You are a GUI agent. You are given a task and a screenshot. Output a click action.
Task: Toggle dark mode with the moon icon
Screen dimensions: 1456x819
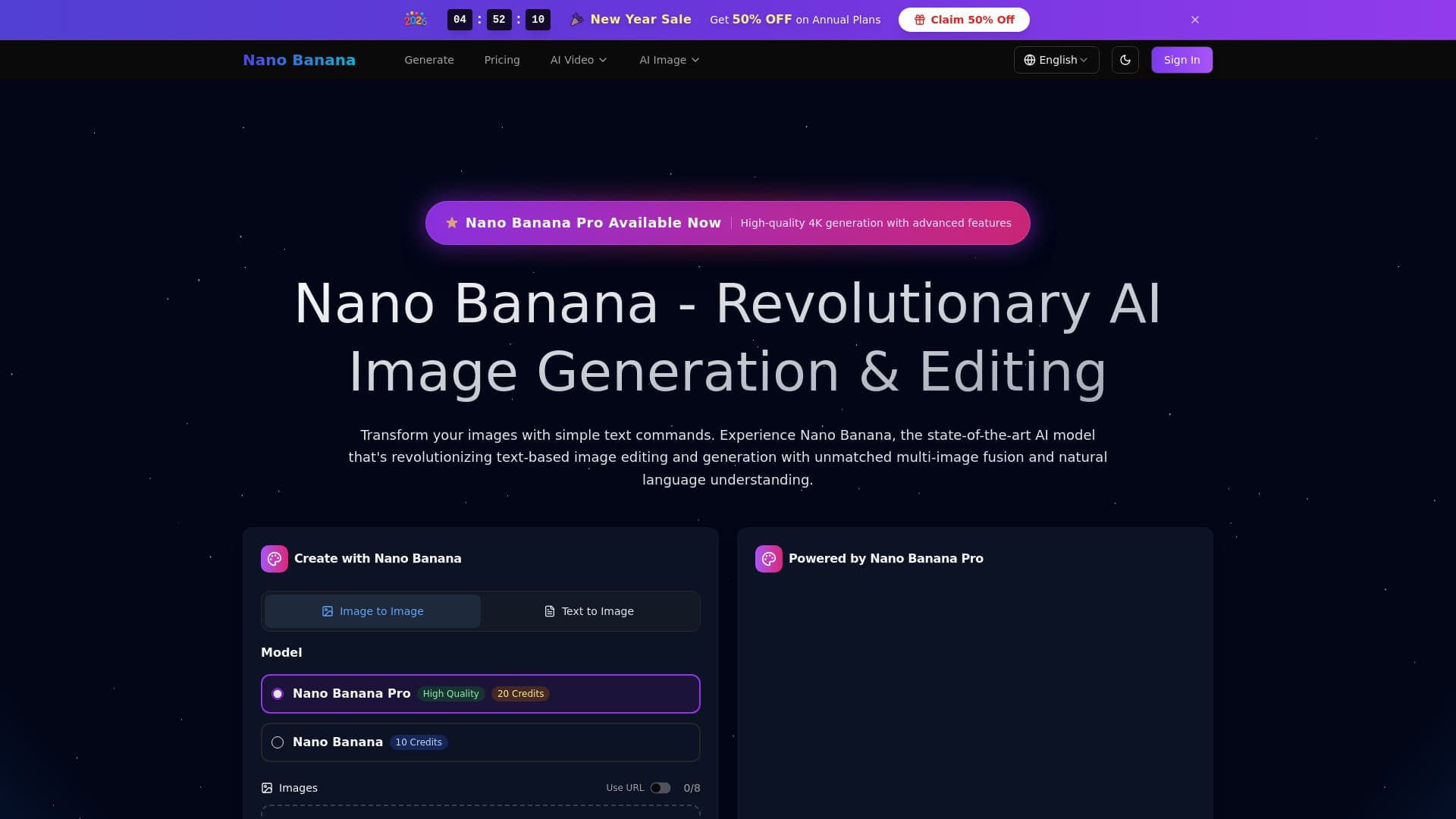[1125, 59]
